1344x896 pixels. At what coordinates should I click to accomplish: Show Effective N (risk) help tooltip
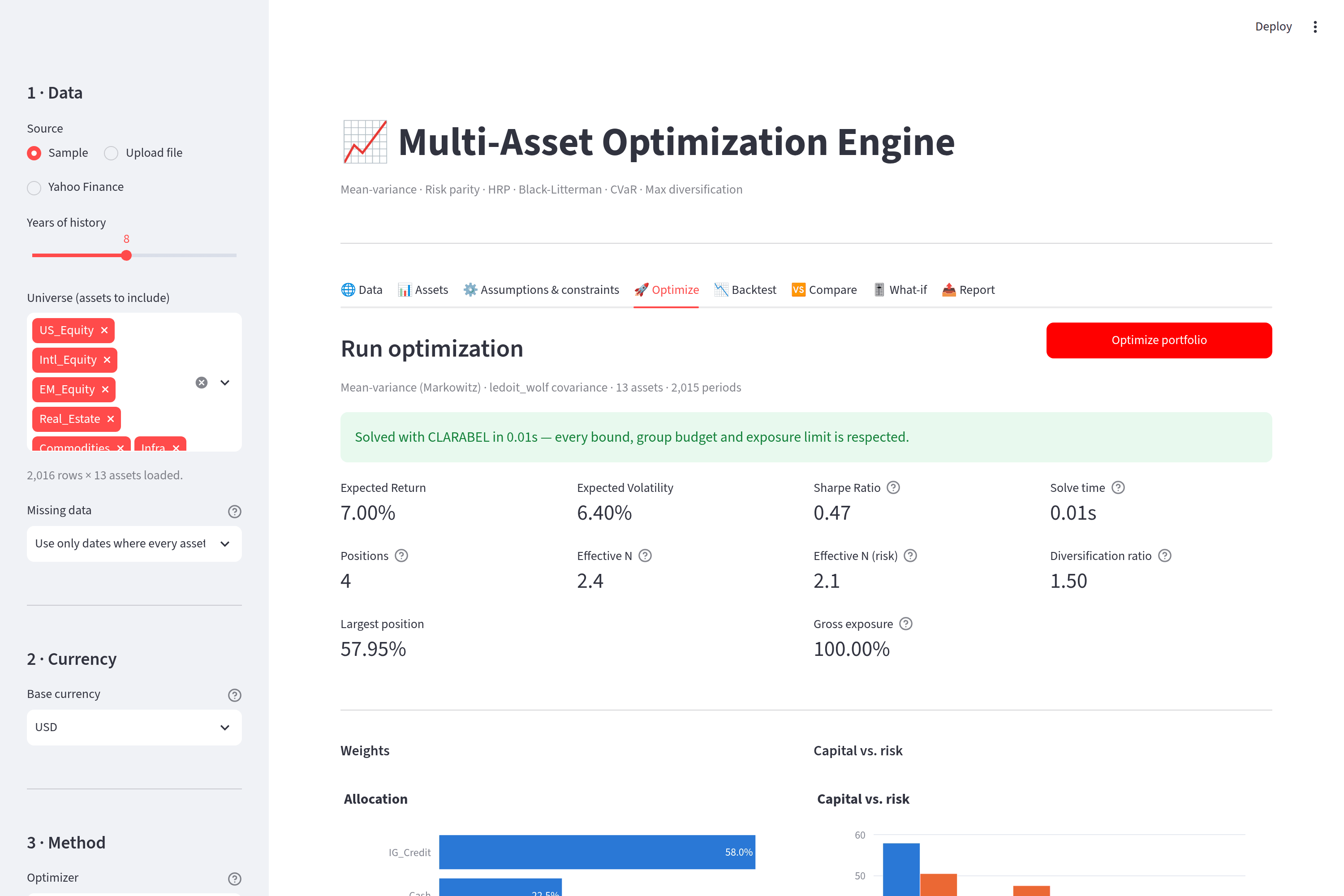click(x=910, y=556)
